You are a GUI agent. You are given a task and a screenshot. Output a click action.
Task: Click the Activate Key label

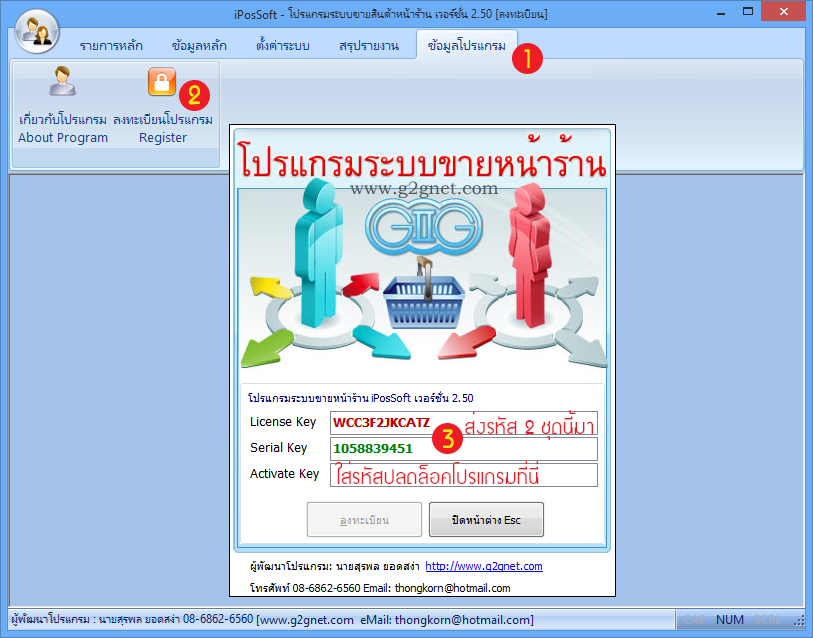click(284, 474)
